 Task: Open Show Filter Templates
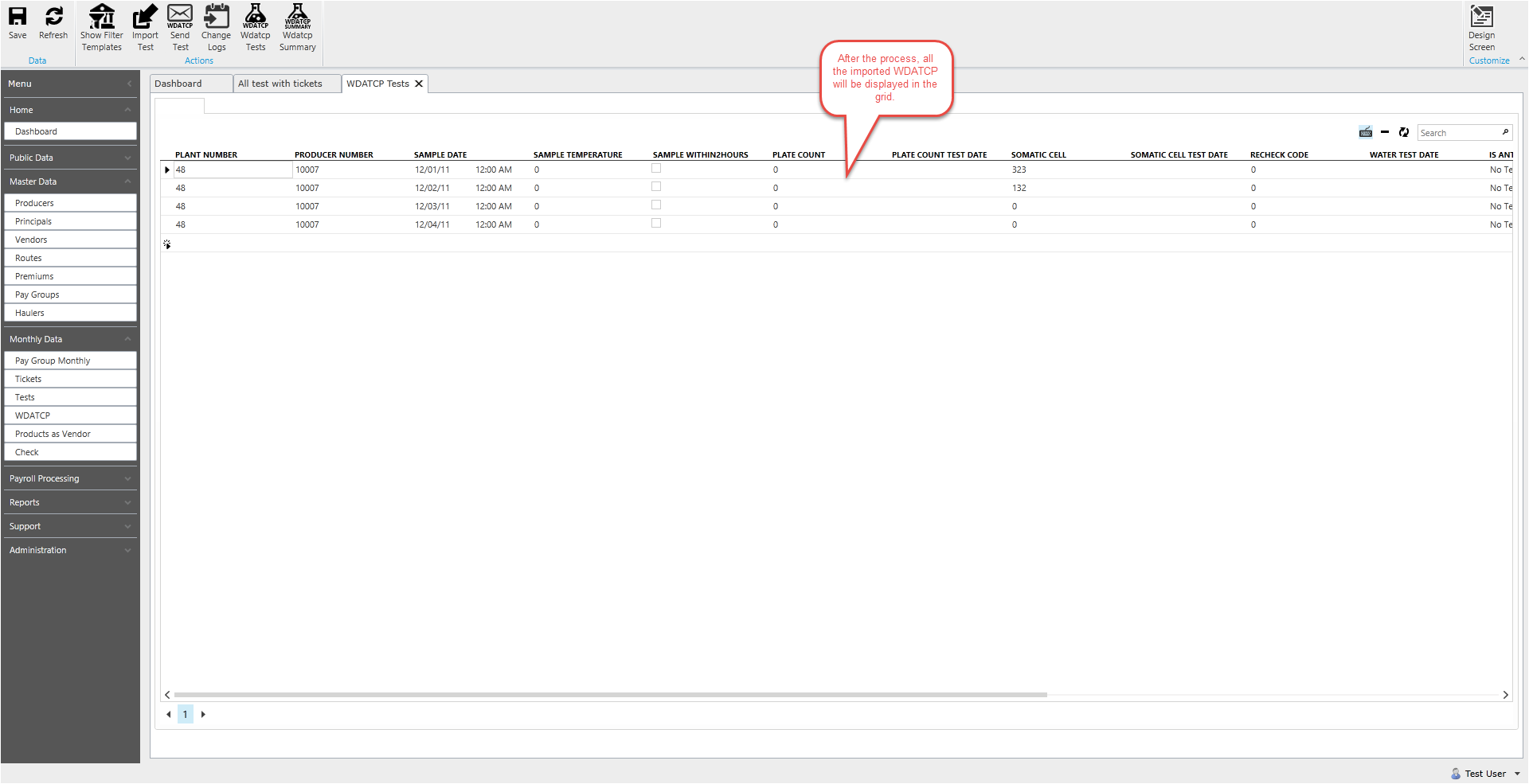tap(101, 24)
